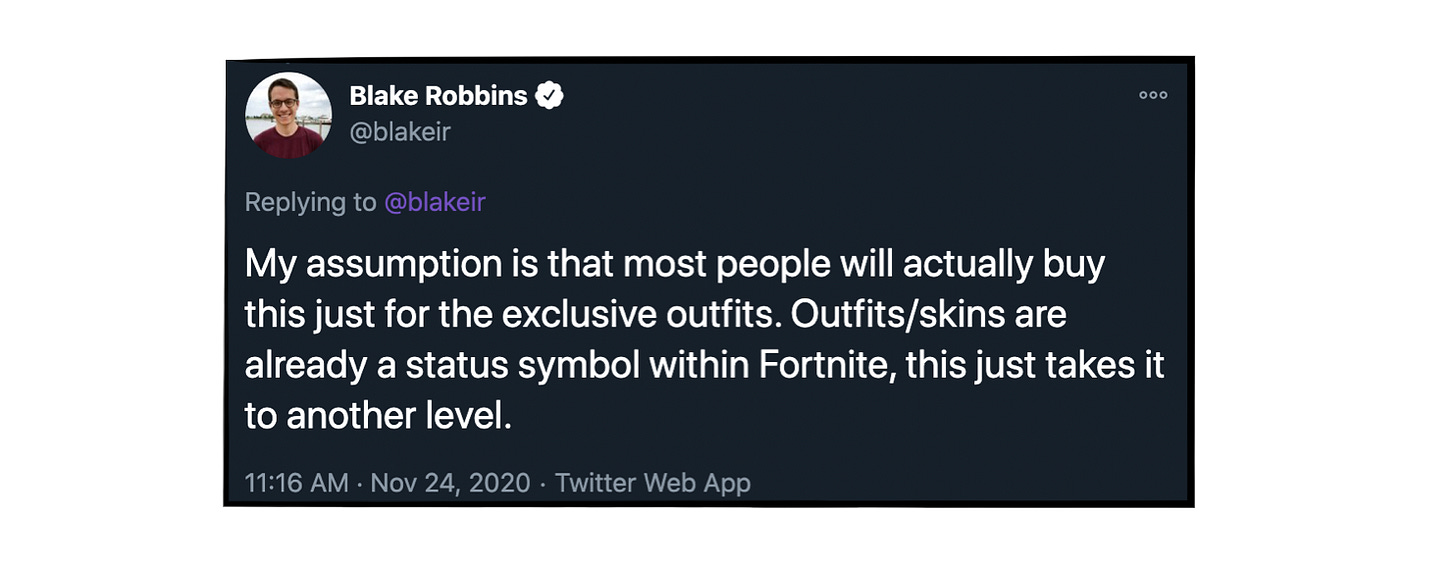Click the "Replying to" label text
1456x565 pixels.
[x=310, y=202]
